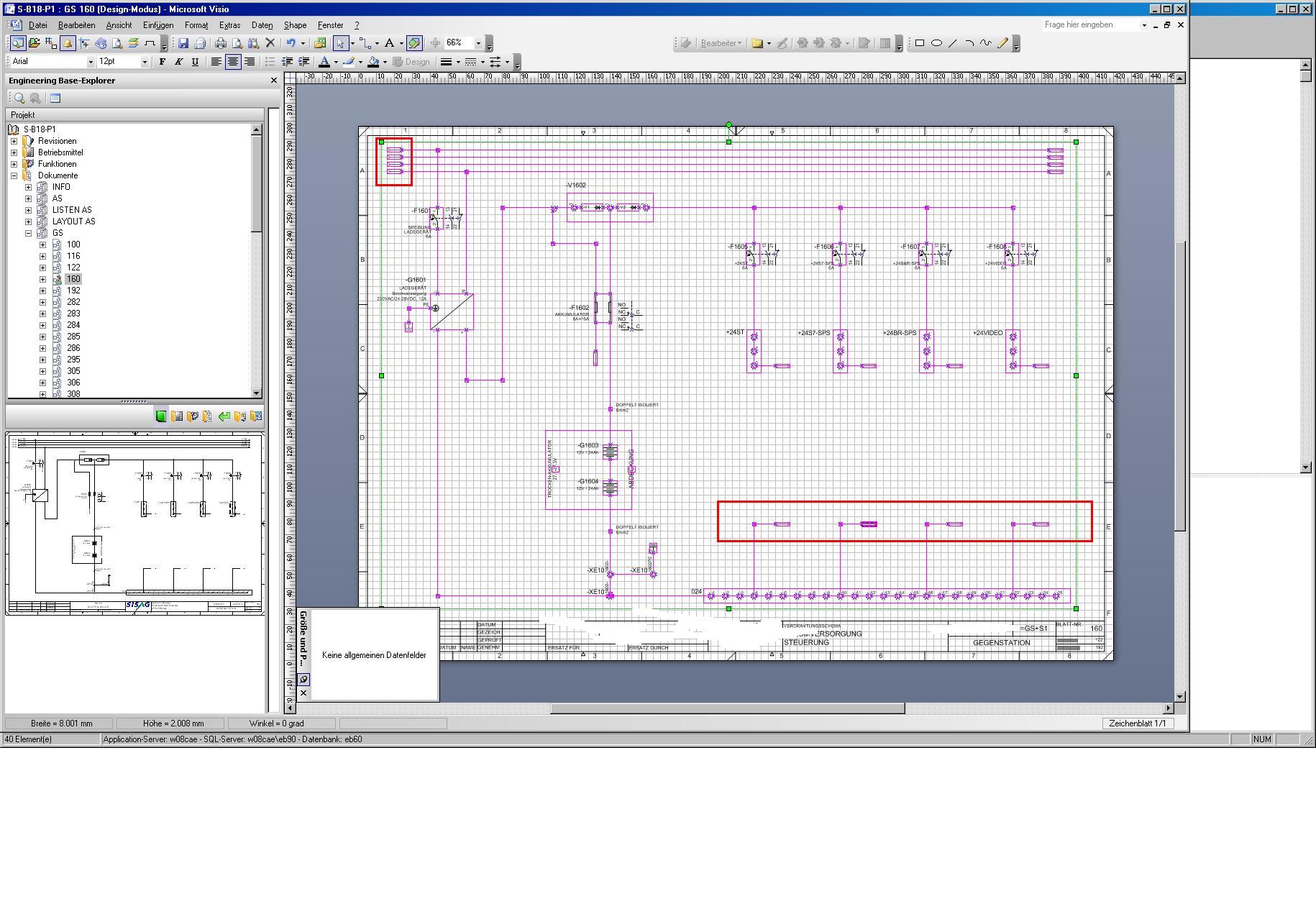
Task: Close the Engineering Base-Explorer panel
Action: pos(273,81)
